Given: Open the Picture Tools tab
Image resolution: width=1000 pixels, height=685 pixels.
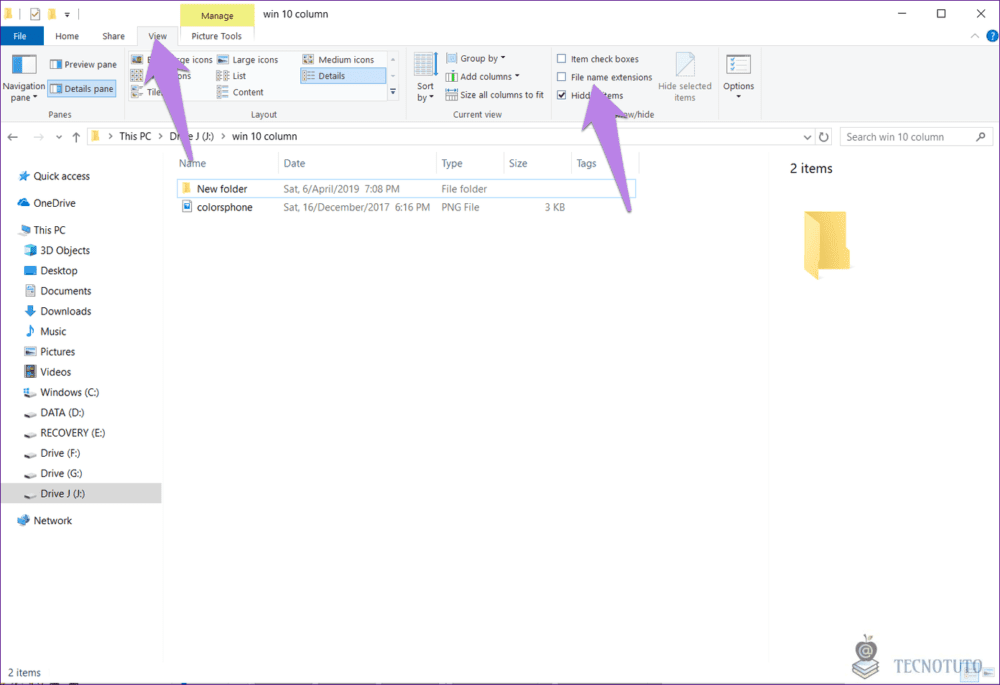Looking at the screenshot, I should coord(217,36).
